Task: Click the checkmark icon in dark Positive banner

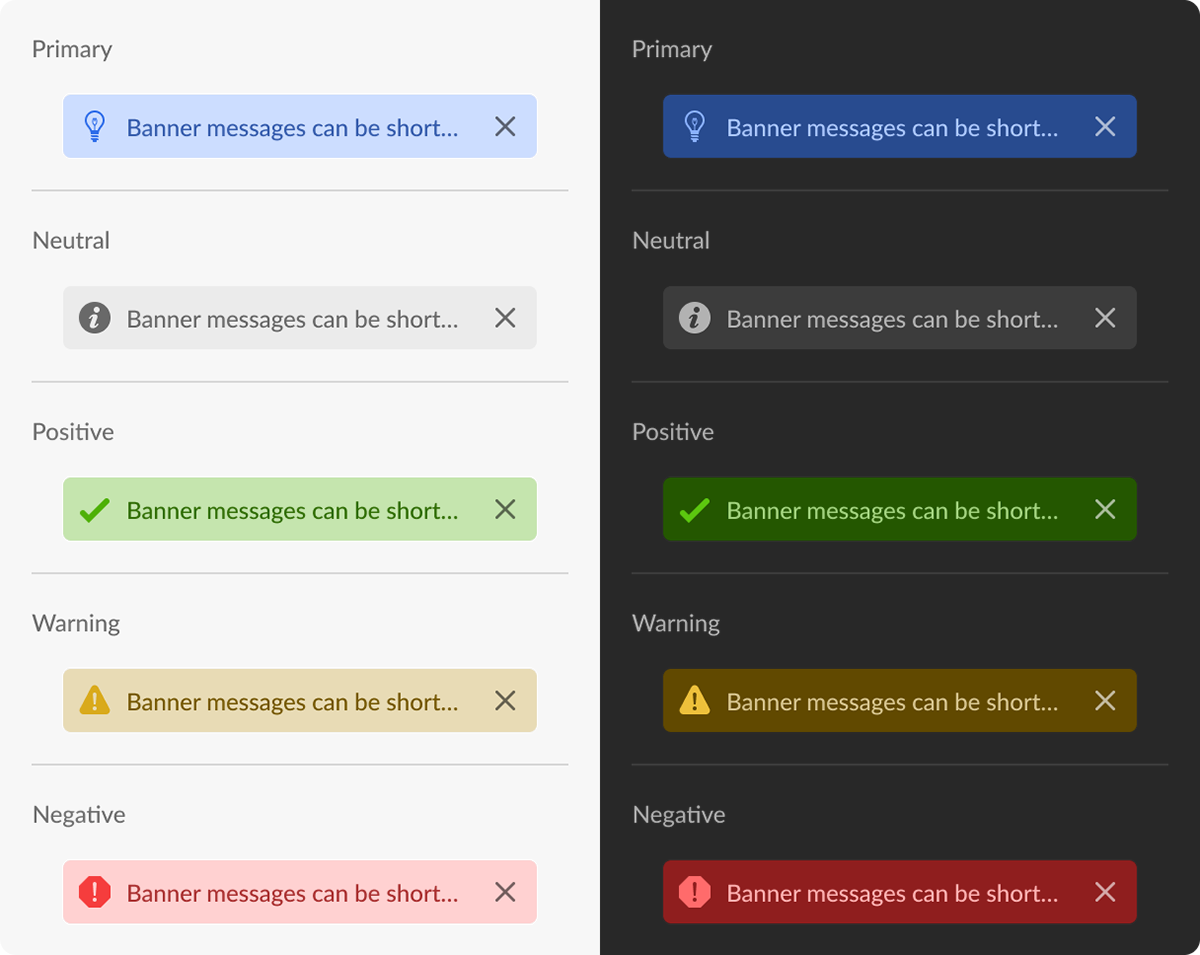Action: click(694, 510)
